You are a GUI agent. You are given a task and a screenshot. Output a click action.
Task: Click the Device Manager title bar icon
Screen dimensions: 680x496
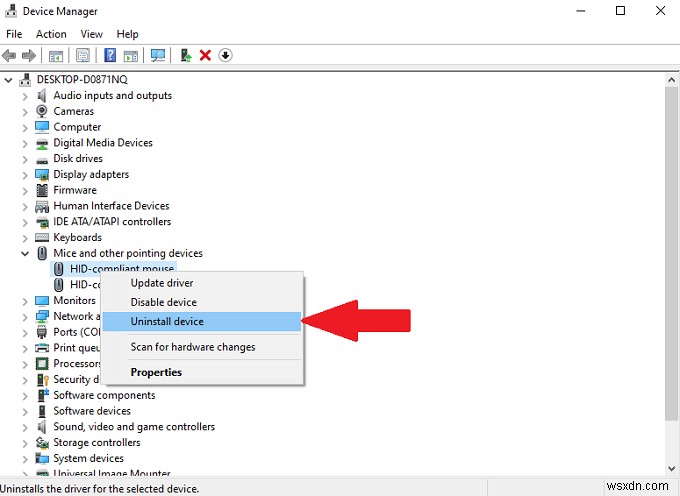coord(11,11)
